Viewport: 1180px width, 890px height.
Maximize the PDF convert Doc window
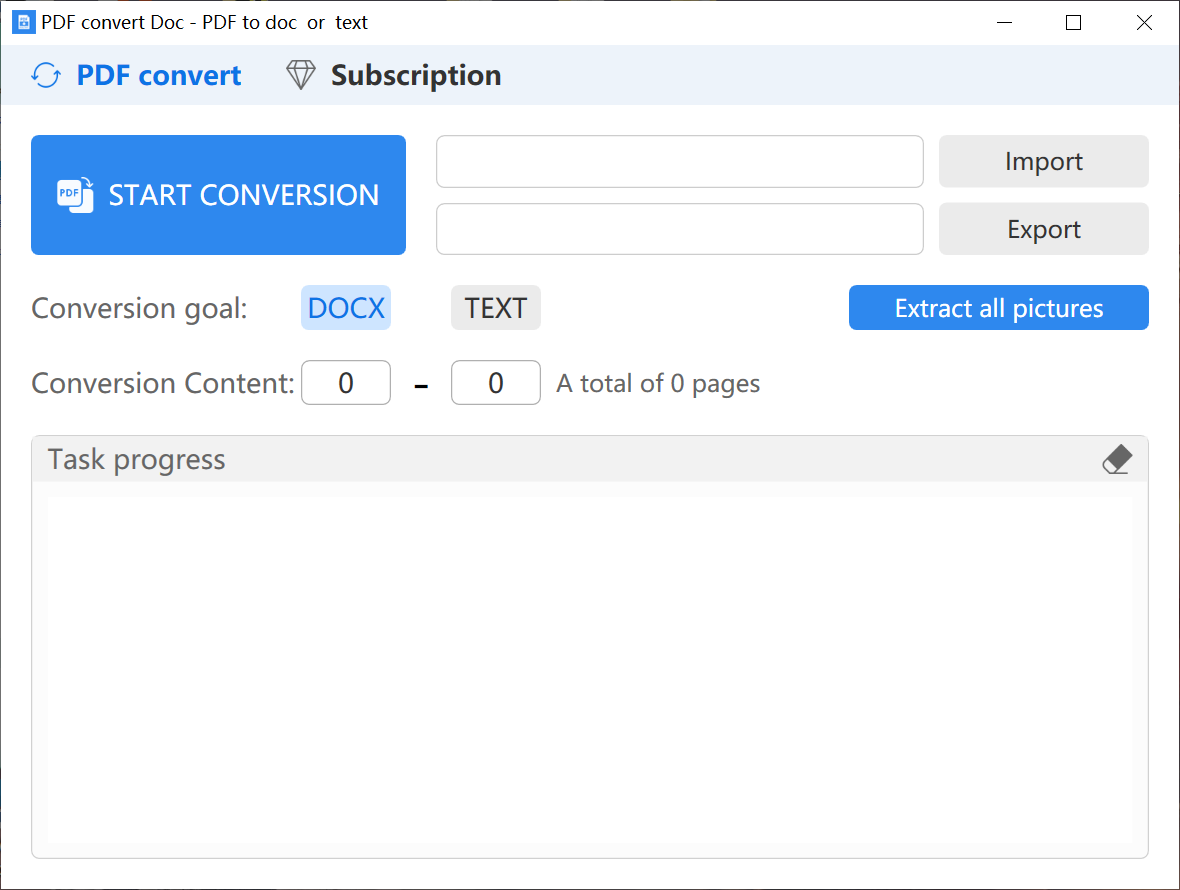coord(1074,22)
